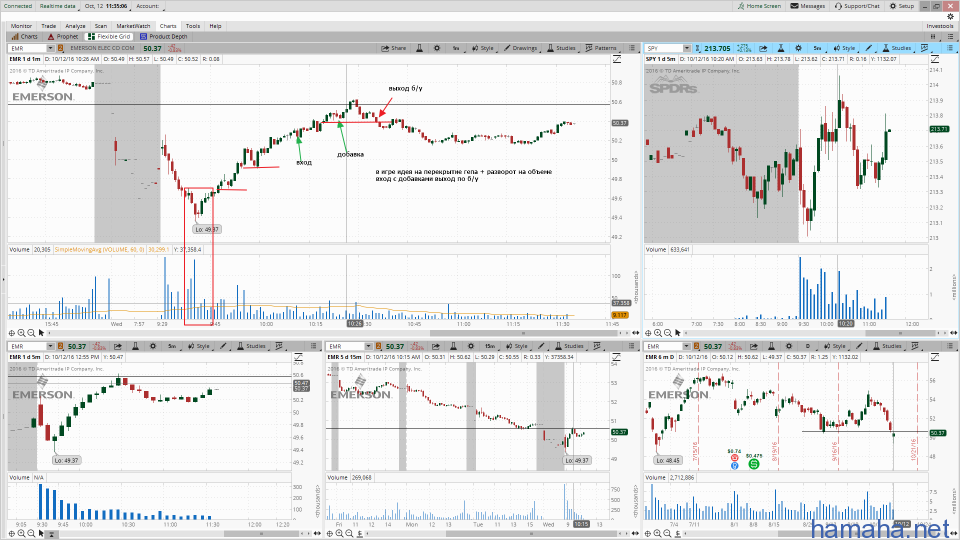The image size is (960, 540).
Task: Zoom in on the SPY chart
Action: [658, 333]
